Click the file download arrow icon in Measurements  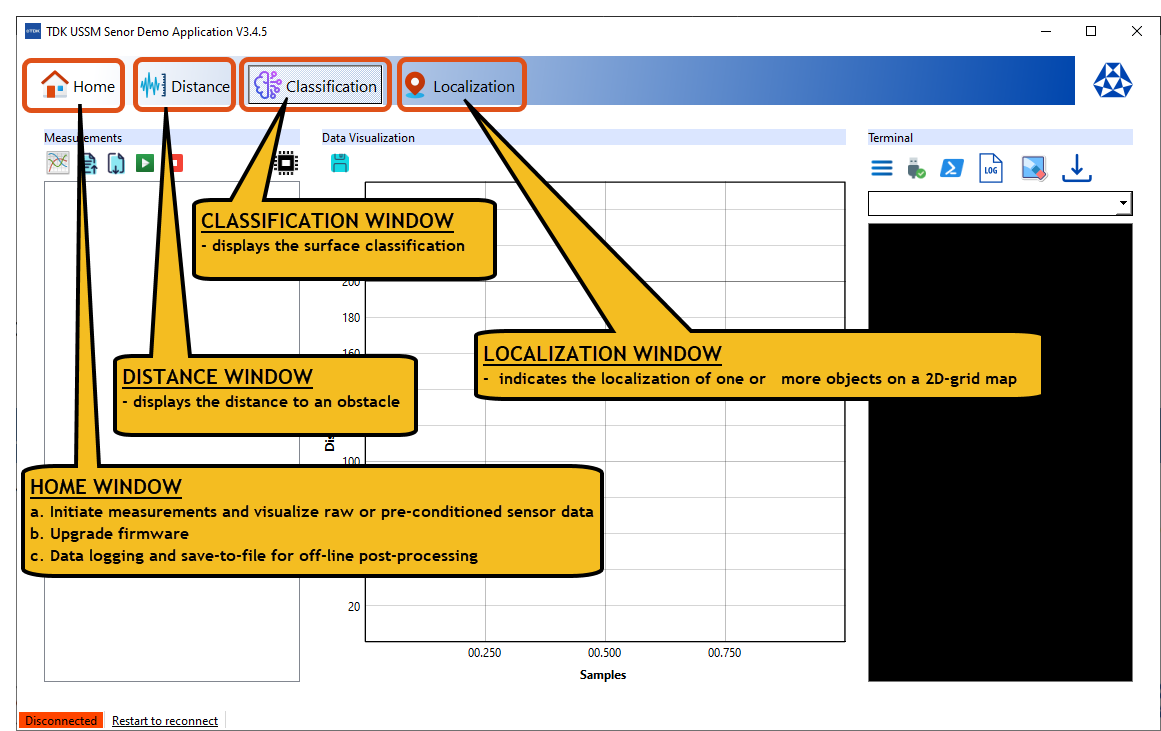pos(116,164)
